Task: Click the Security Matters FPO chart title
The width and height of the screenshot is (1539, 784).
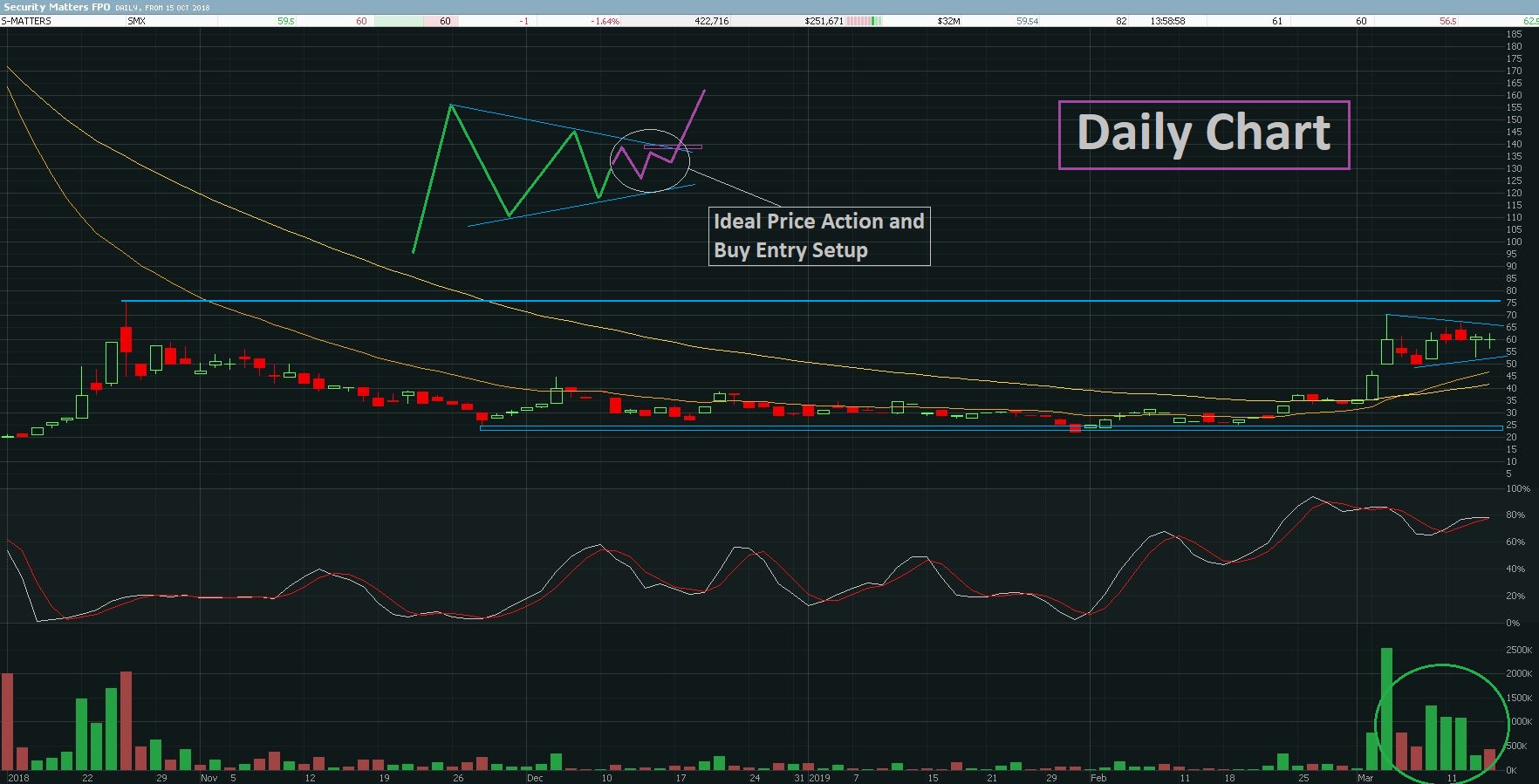Action: click(x=57, y=7)
